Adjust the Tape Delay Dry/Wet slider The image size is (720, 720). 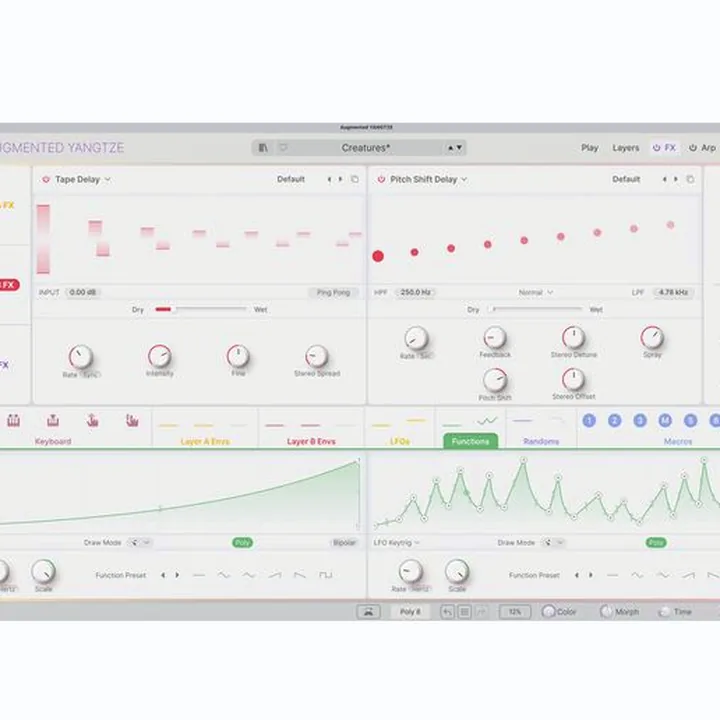(x=201, y=309)
